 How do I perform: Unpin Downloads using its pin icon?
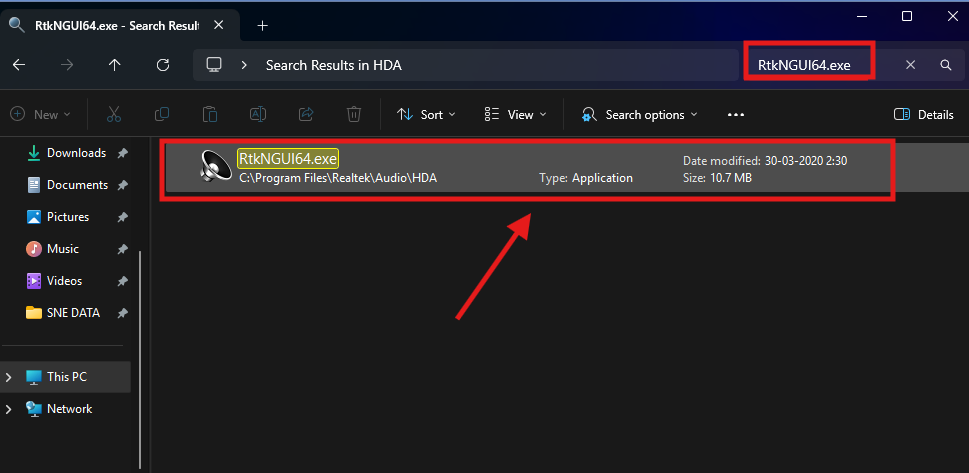[x=123, y=153]
